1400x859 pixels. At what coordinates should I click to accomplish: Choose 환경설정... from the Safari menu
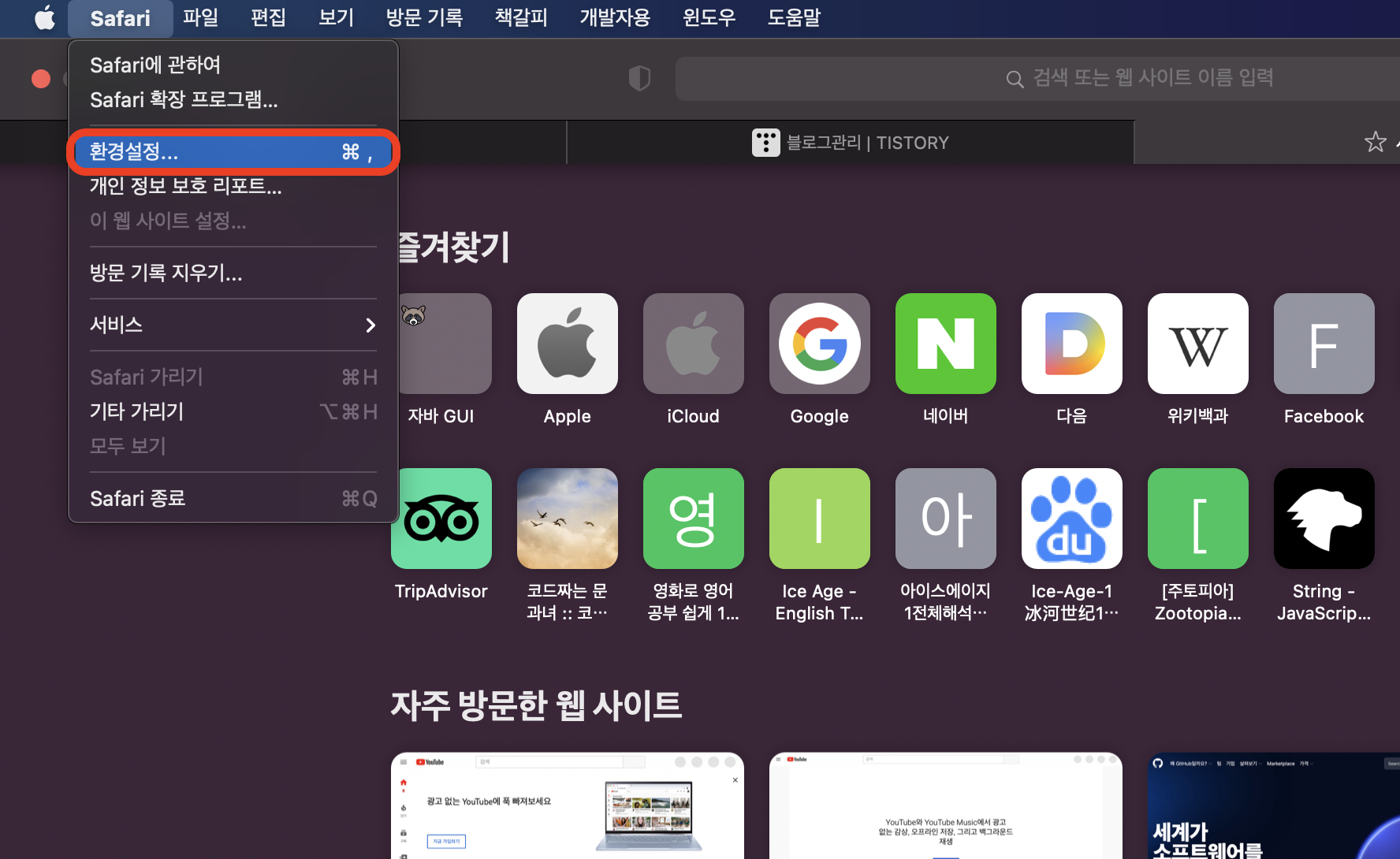[233, 151]
